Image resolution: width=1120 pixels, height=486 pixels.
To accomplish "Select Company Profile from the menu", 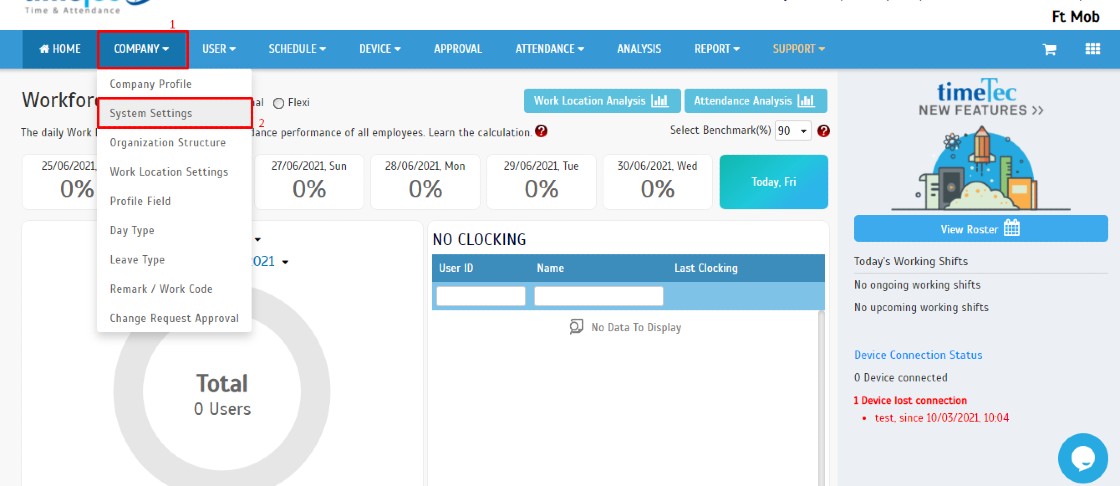I will tap(174, 84).
